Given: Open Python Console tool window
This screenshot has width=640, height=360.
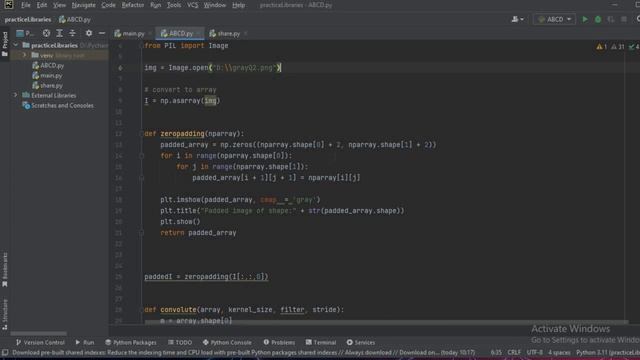Looking at the screenshot, I should click(x=227, y=342).
